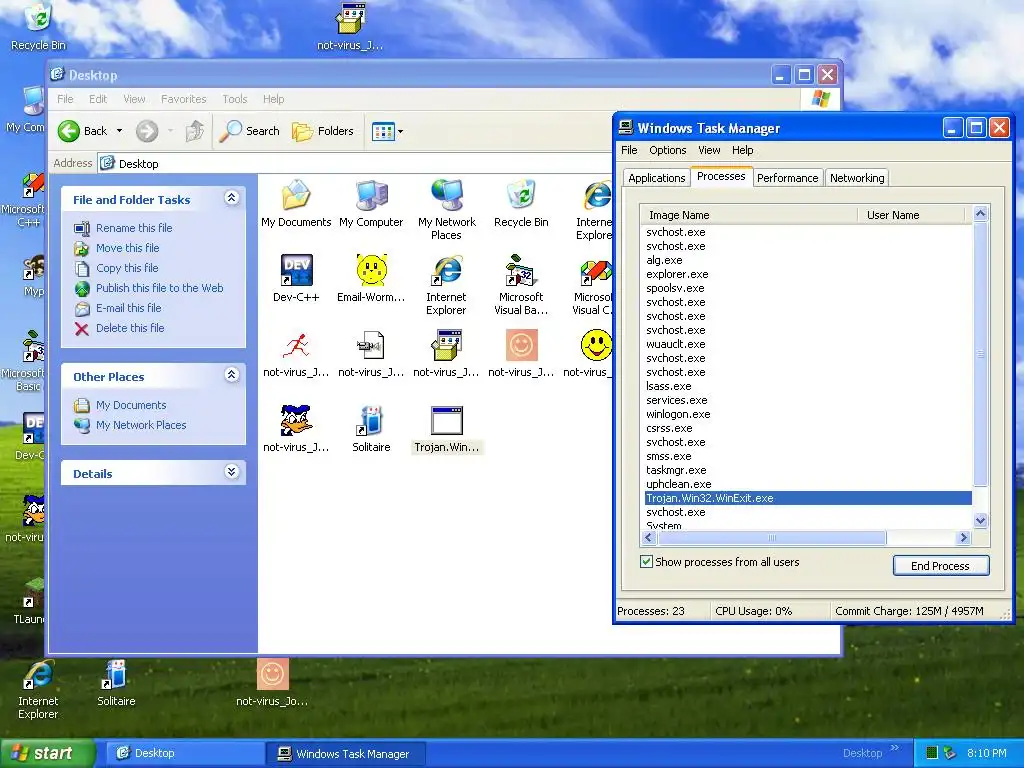
Task: Click the Back button in Explorer toolbar
Action: [82, 131]
